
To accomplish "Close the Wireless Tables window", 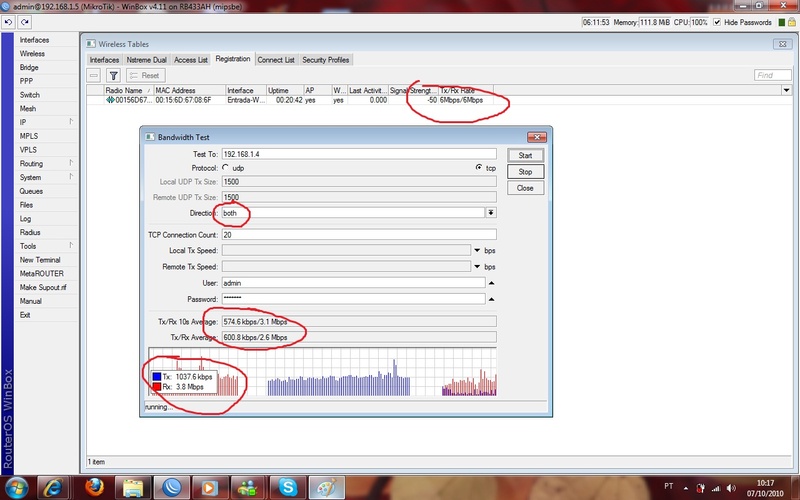I will coord(782,44).
